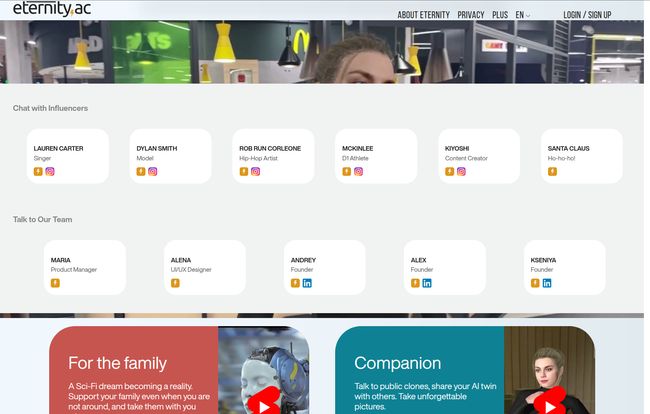This screenshot has width=650, height=414.
Task: Open Alex's LinkedIn icon
Action: (x=427, y=283)
